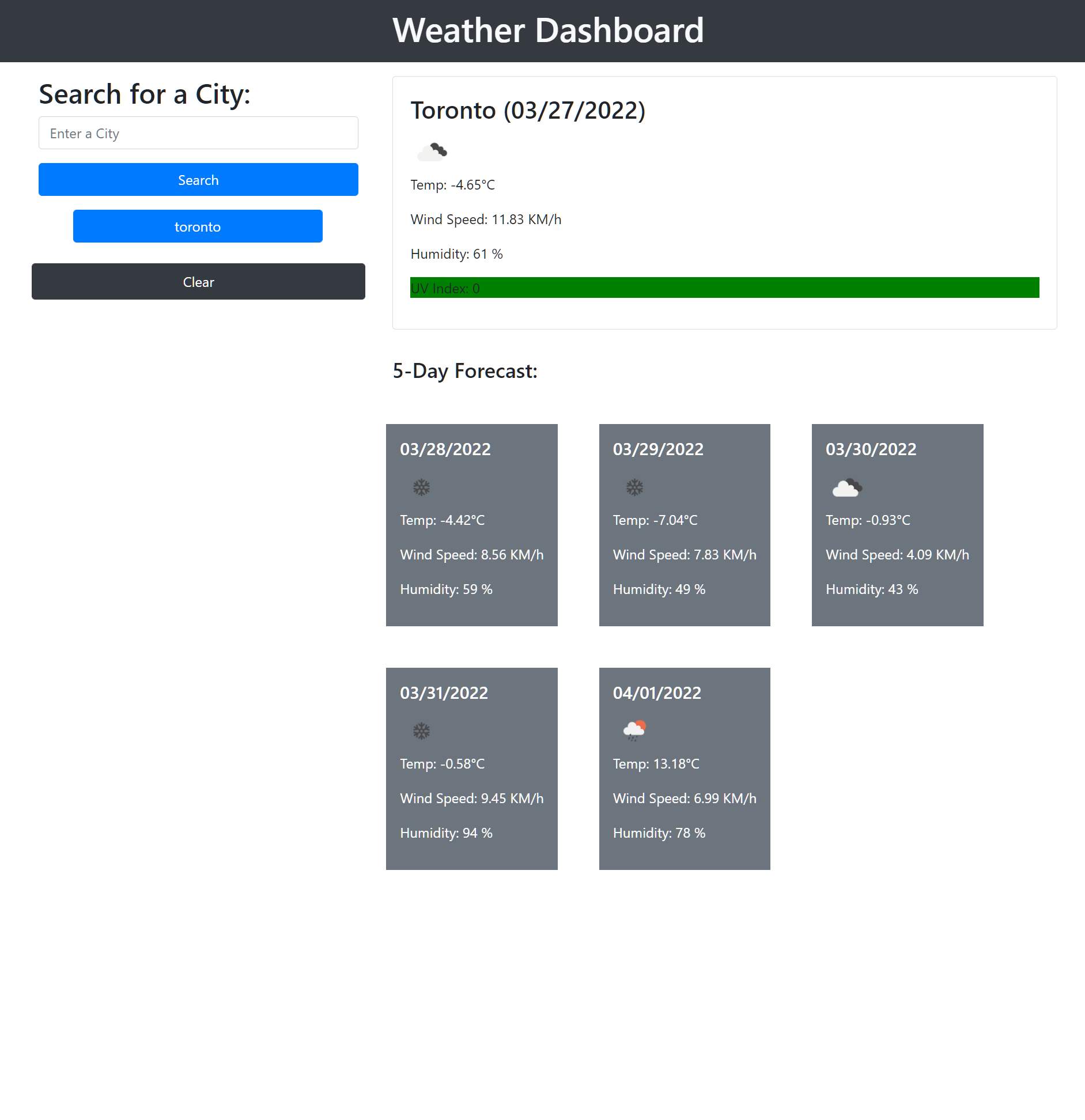Click the 5-Day Forecast heading
Viewport: 1085px width, 1120px height.
[x=465, y=371]
